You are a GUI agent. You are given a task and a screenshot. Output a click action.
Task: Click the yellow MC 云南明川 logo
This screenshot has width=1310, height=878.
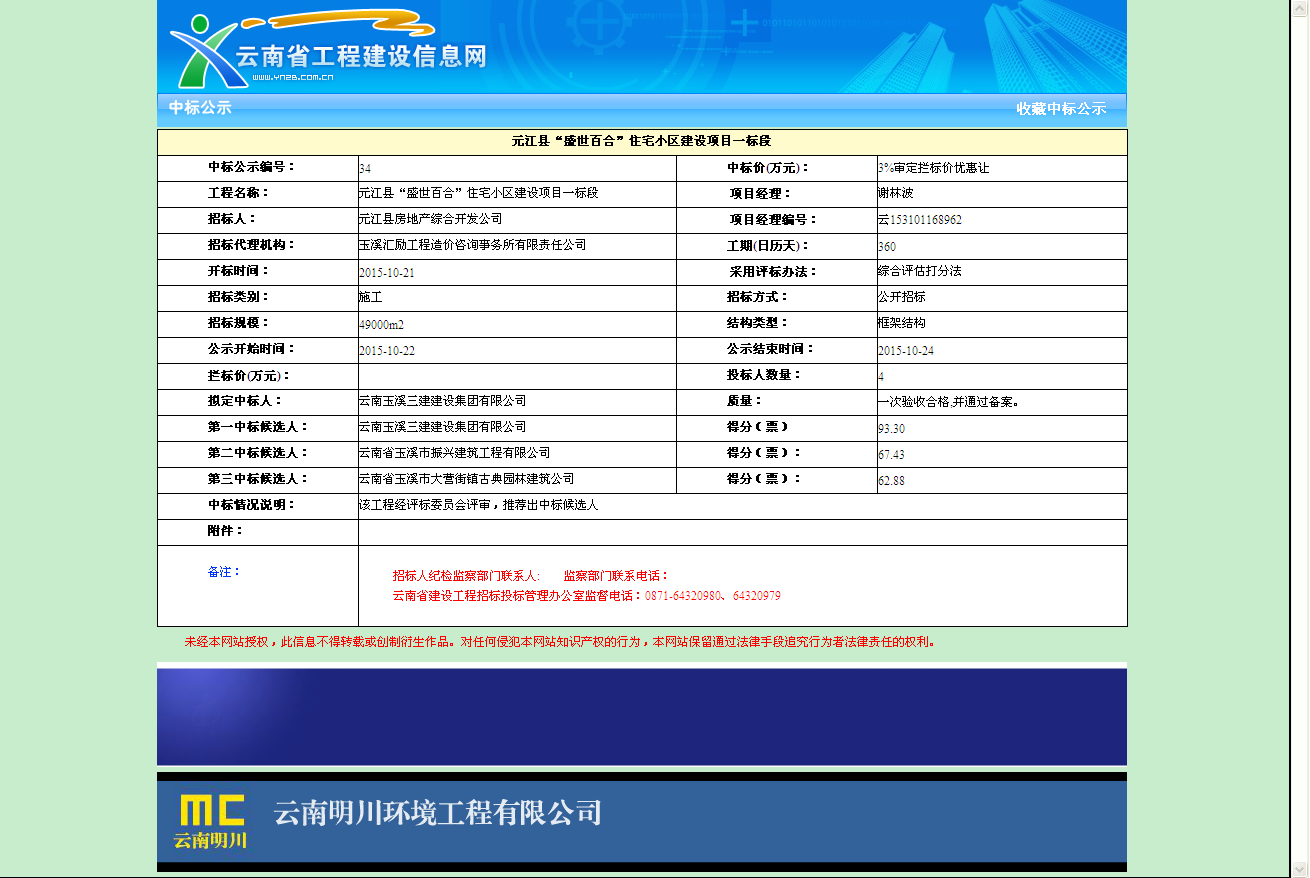pos(211,822)
